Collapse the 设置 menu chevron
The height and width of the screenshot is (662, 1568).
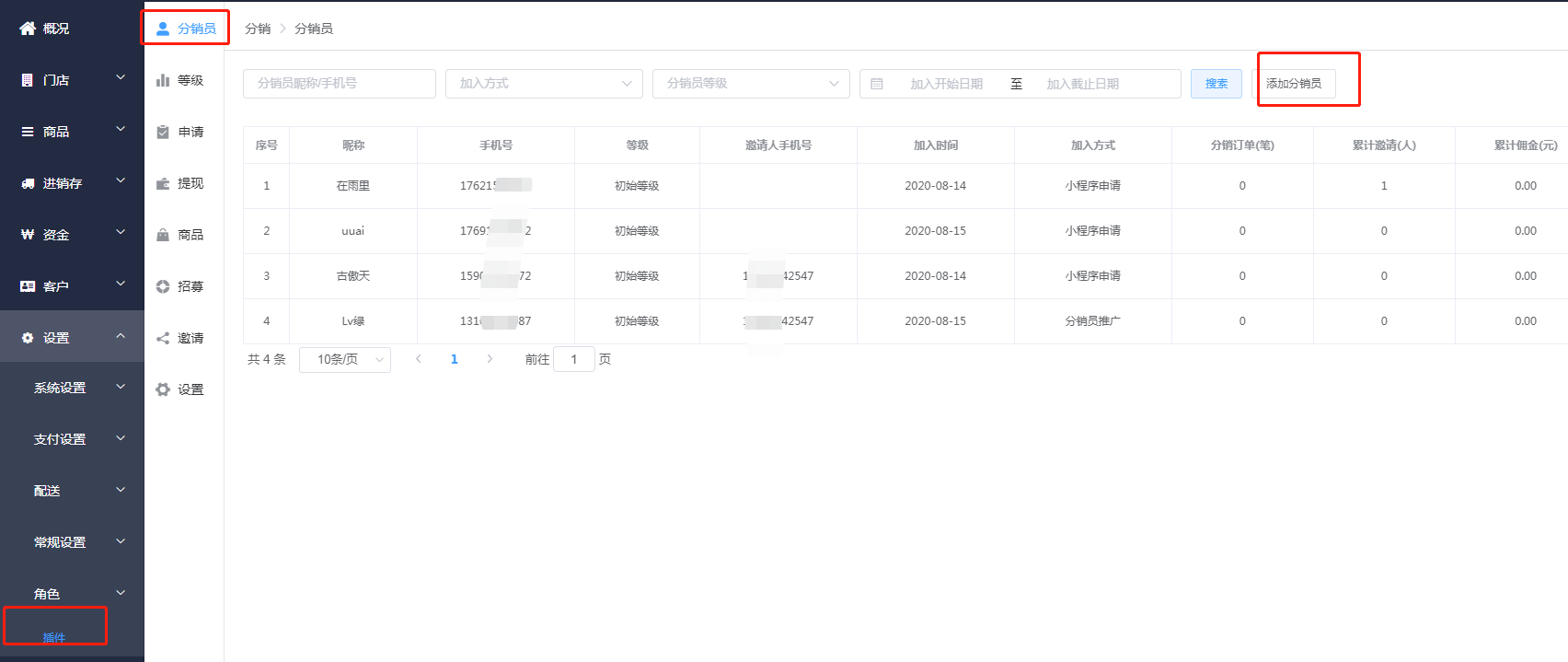[x=121, y=336]
